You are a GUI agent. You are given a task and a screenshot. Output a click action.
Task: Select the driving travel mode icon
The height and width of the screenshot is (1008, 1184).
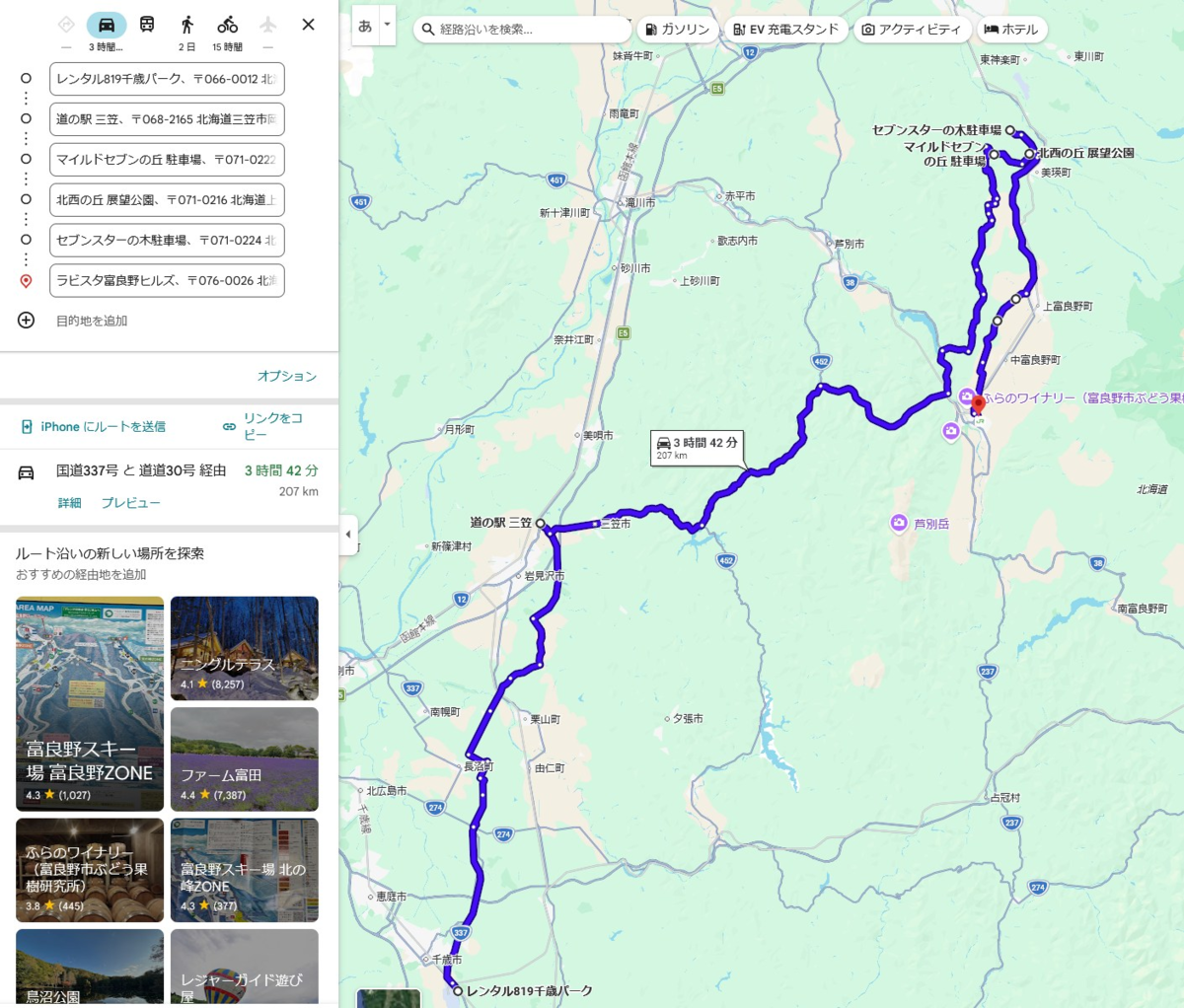point(106,25)
